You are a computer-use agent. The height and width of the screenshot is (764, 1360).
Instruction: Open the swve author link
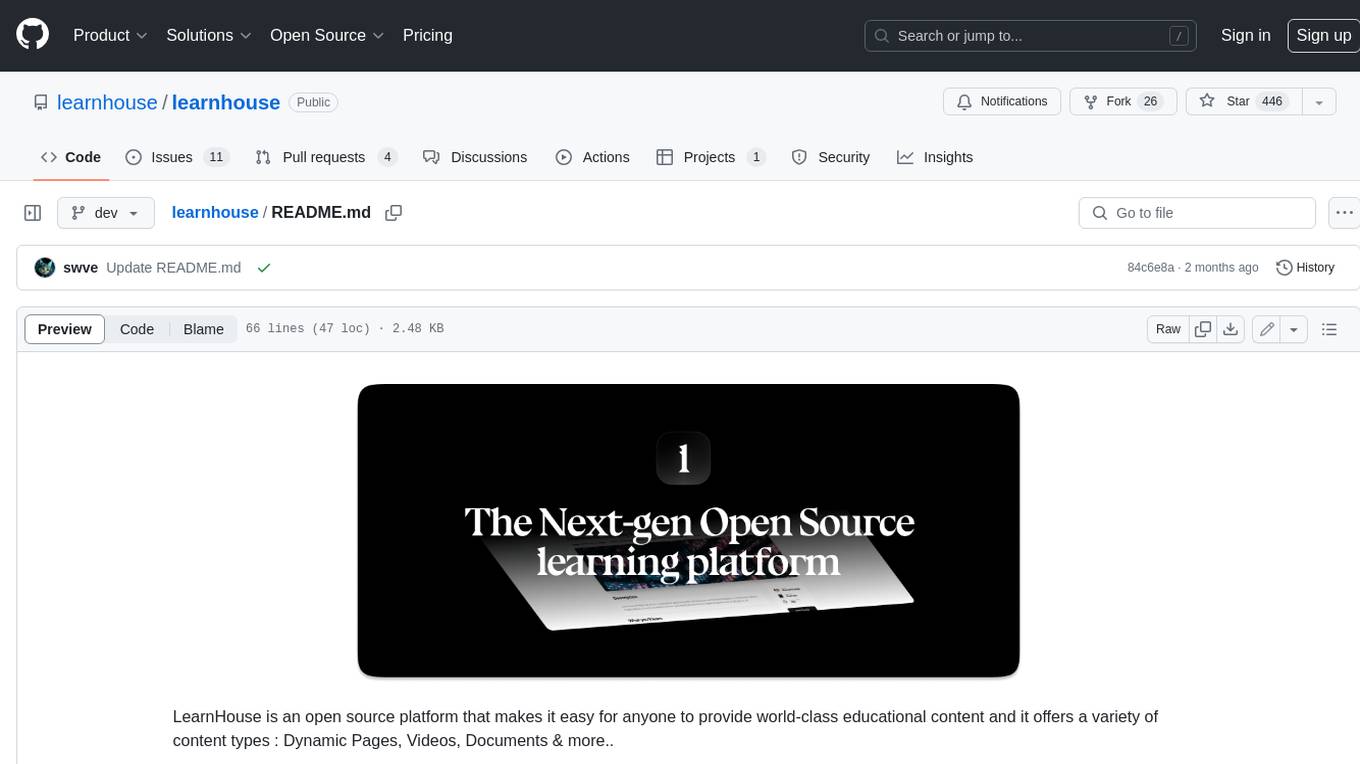tap(81, 268)
